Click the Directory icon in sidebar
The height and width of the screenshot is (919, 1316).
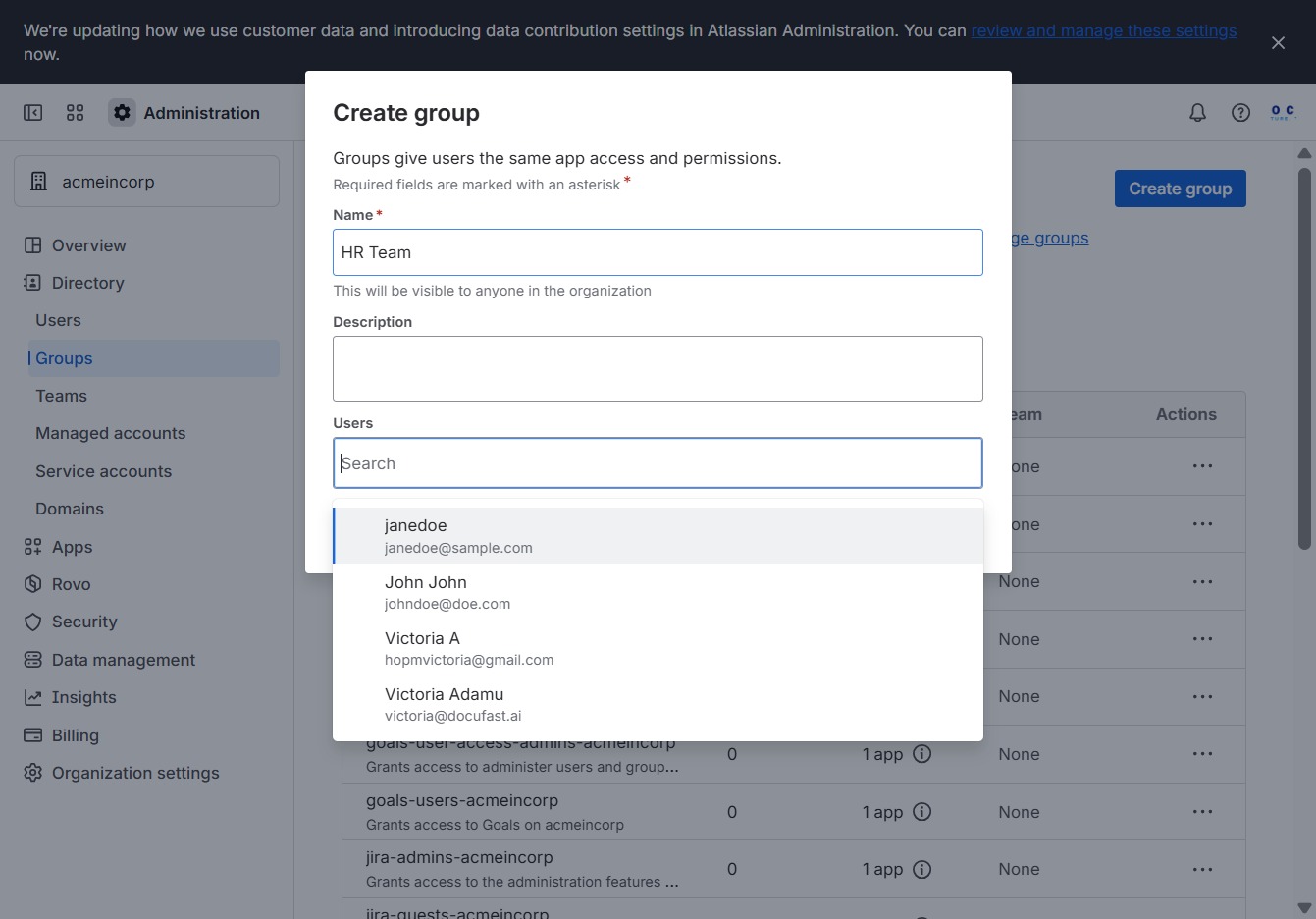click(x=33, y=283)
